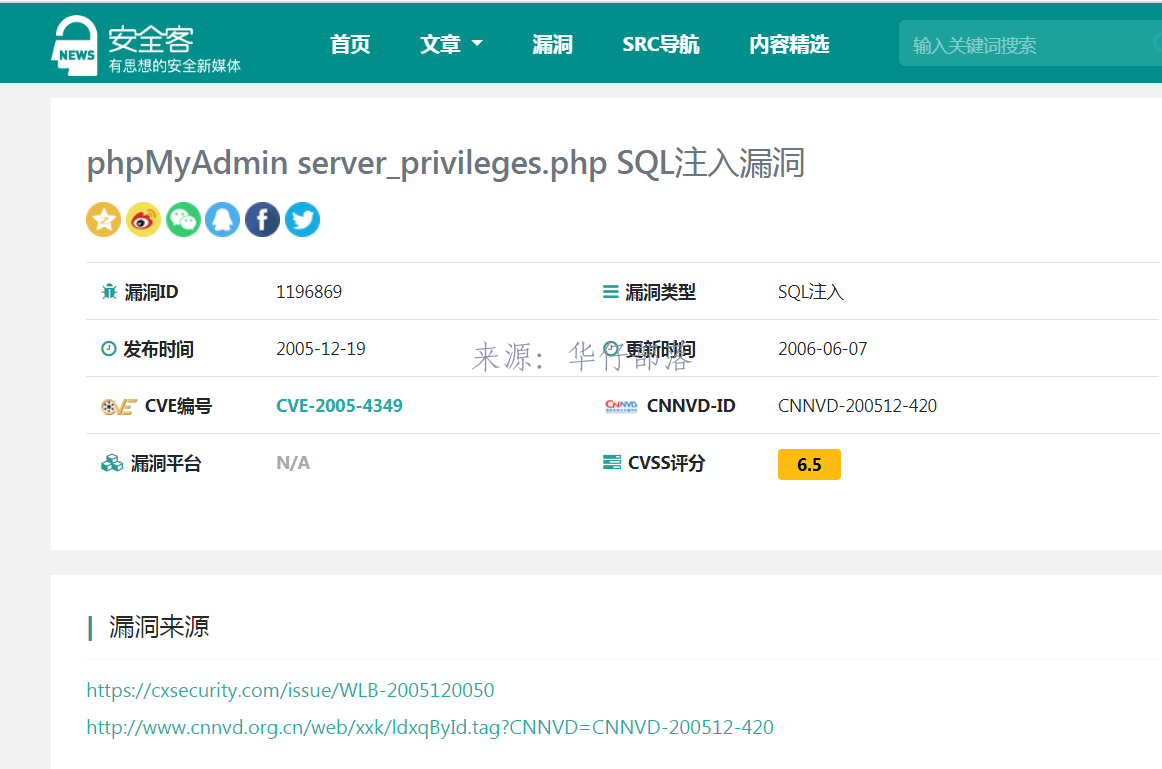
Task: Select update date 2006-06-07
Action: click(823, 349)
